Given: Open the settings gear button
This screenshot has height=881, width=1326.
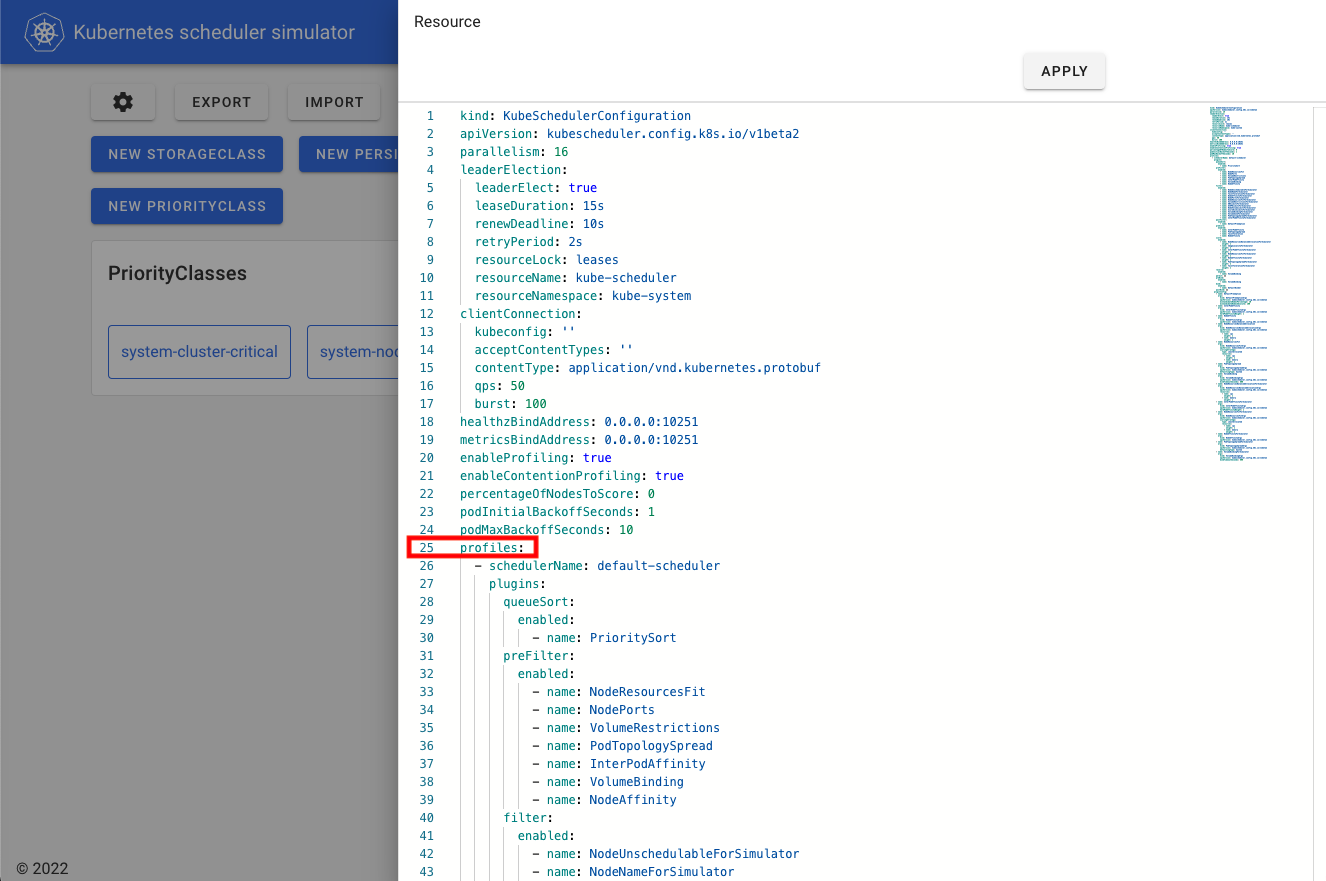Looking at the screenshot, I should [x=123, y=102].
